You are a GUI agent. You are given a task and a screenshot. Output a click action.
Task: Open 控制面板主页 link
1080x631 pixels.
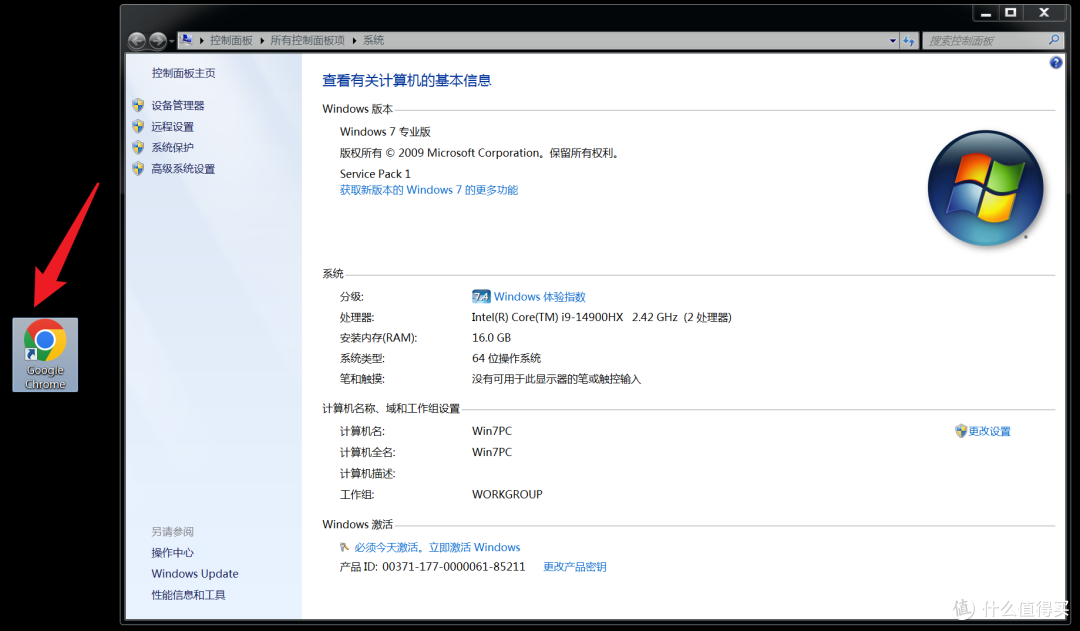[183, 73]
